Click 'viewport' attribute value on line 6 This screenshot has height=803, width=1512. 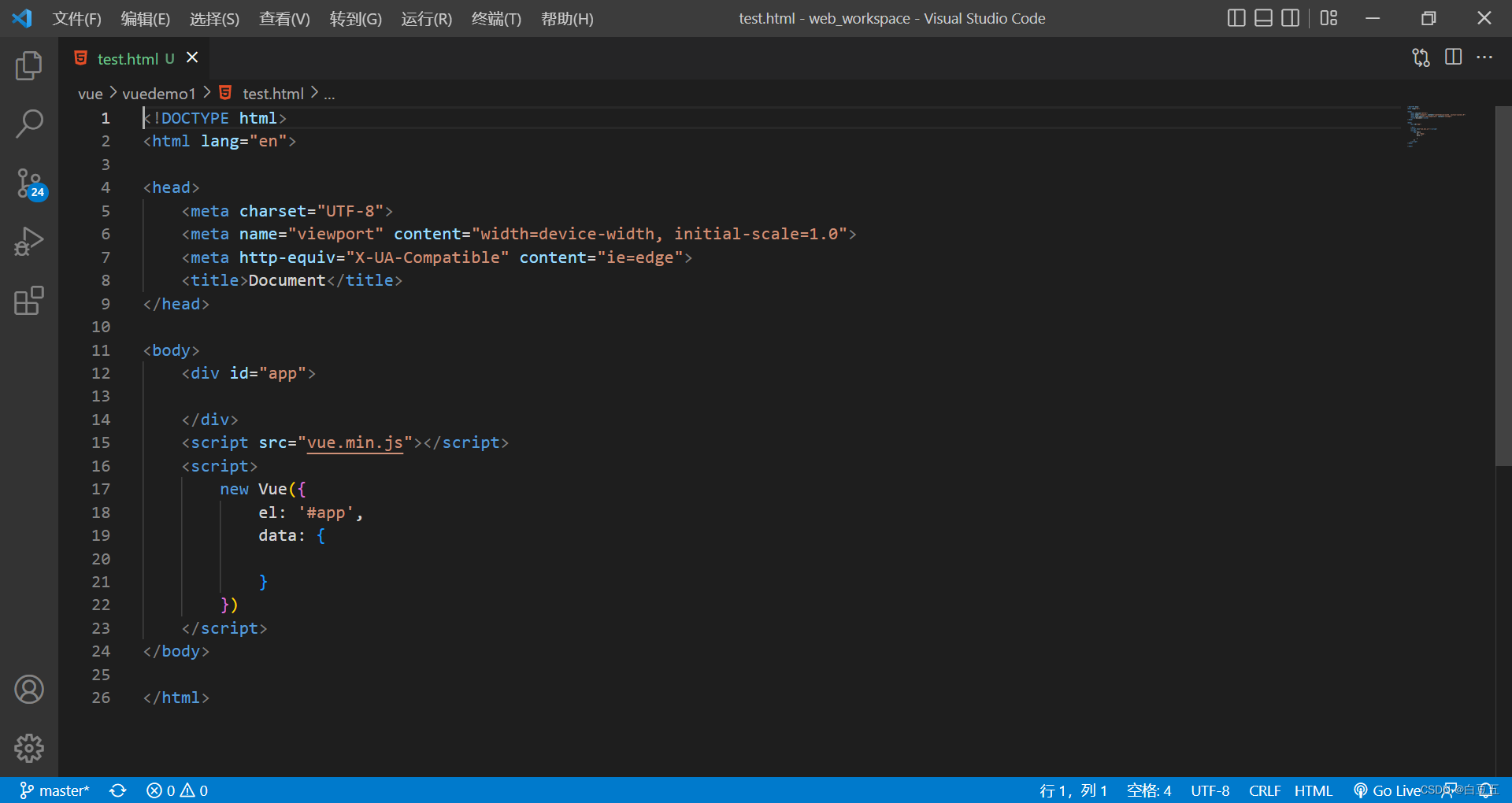(x=335, y=234)
